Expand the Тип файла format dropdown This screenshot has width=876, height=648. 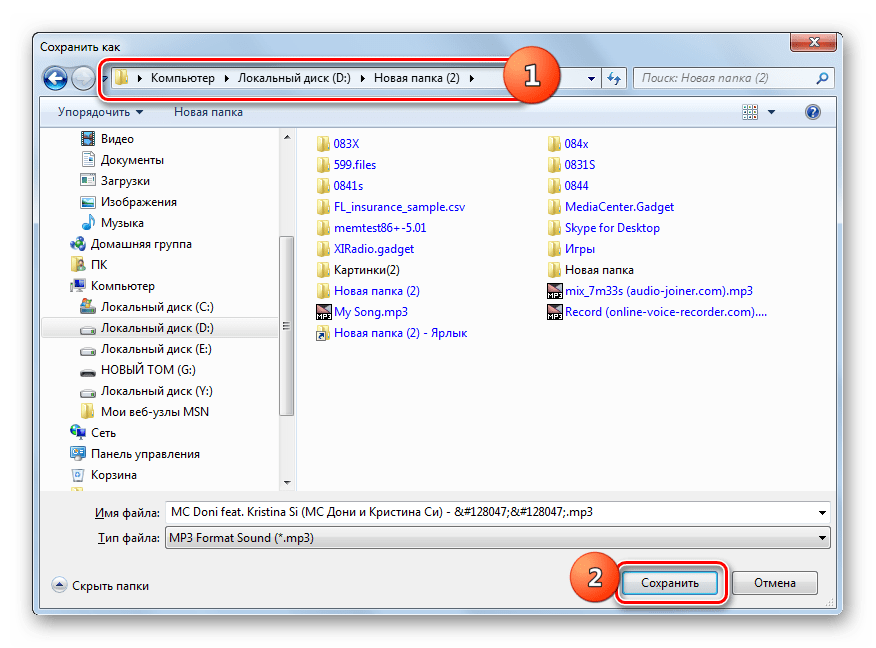(822, 539)
